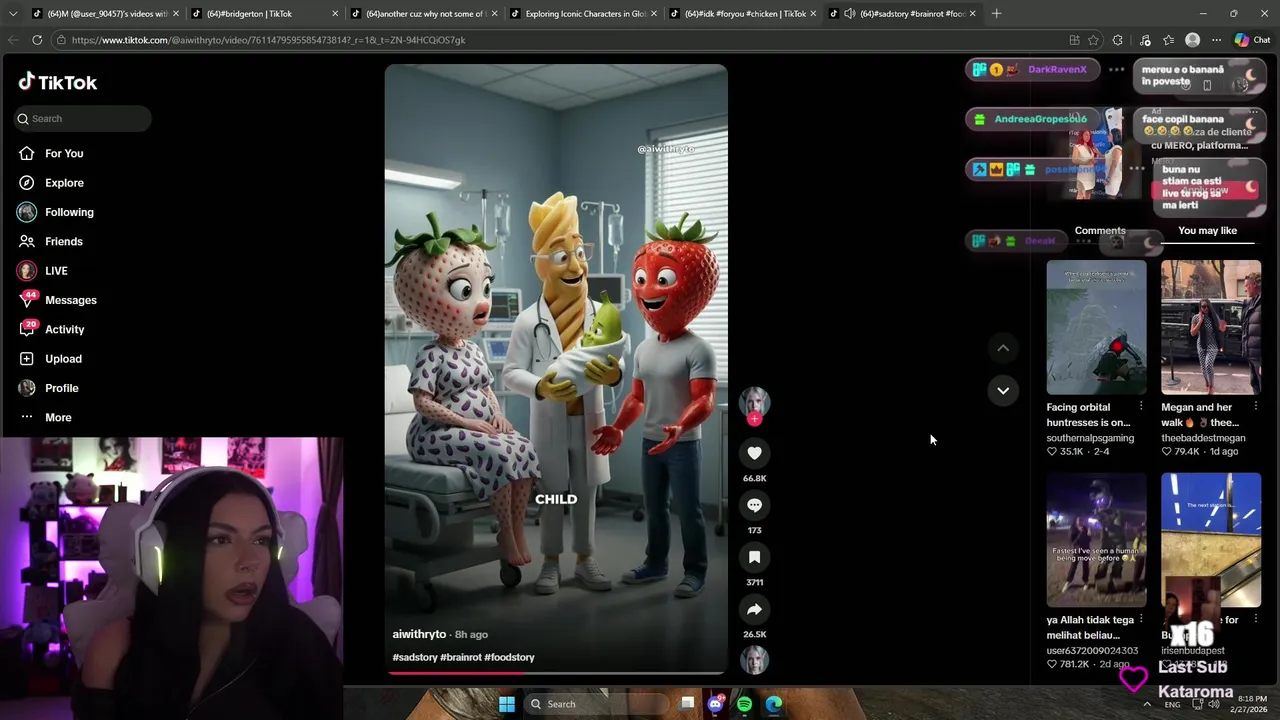
Task: Open options for ya Allah tidak tega
Action: point(1141,620)
